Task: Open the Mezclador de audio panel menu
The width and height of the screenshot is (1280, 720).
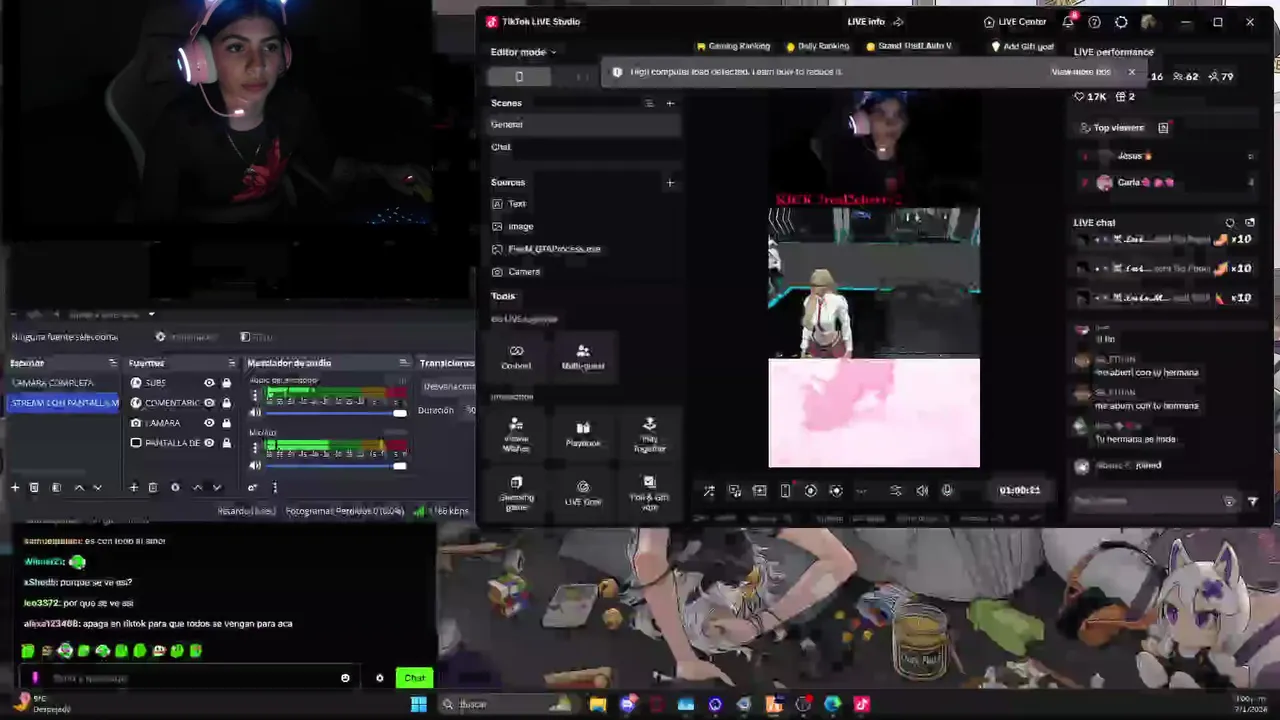Action: click(403, 363)
